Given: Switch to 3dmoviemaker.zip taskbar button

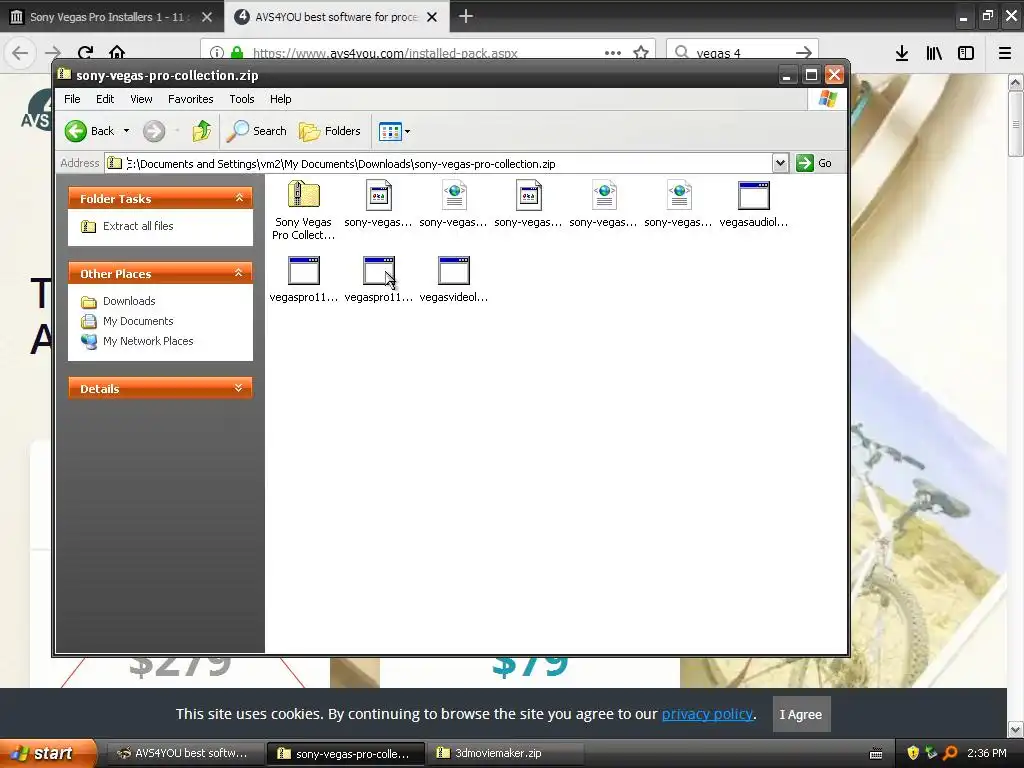Looking at the screenshot, I should click(x=504, y=753).
